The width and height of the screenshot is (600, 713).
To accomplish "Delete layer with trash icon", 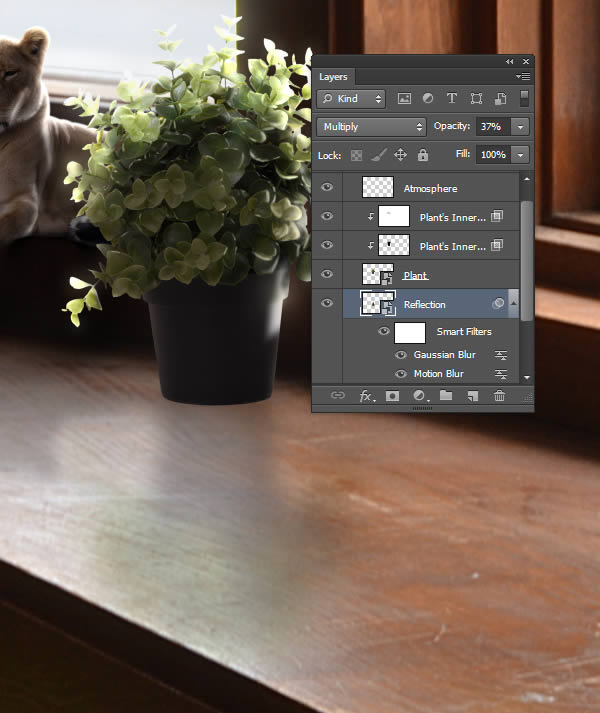I will point(499,396).
